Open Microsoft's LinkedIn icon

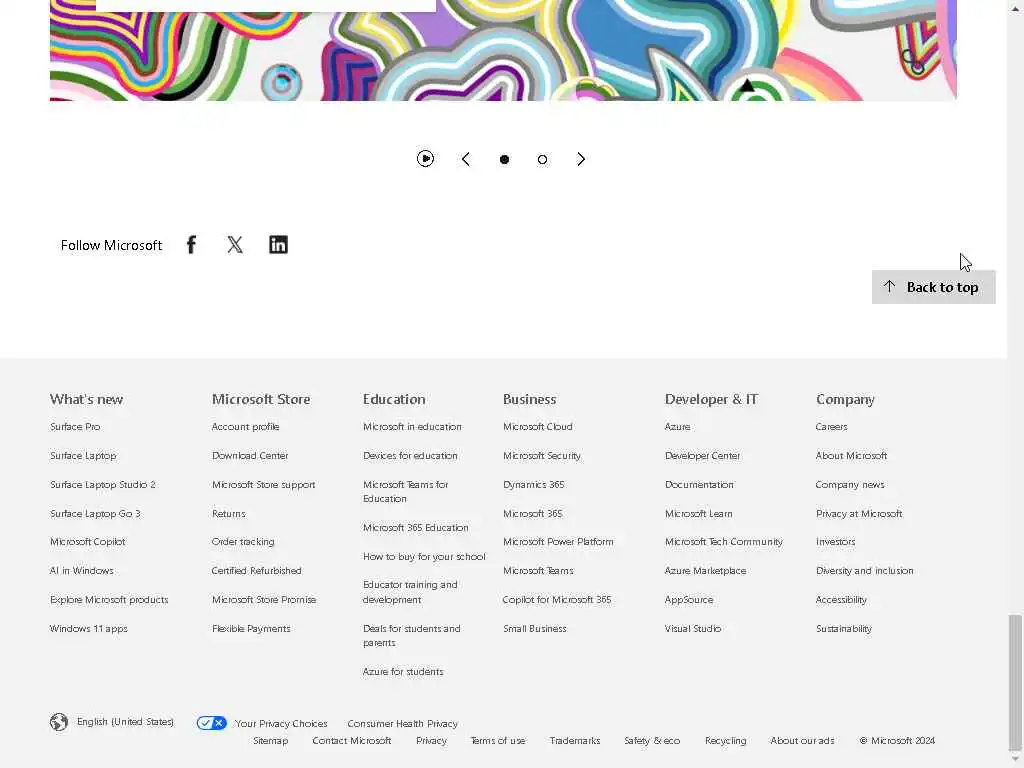pos(278,245)
